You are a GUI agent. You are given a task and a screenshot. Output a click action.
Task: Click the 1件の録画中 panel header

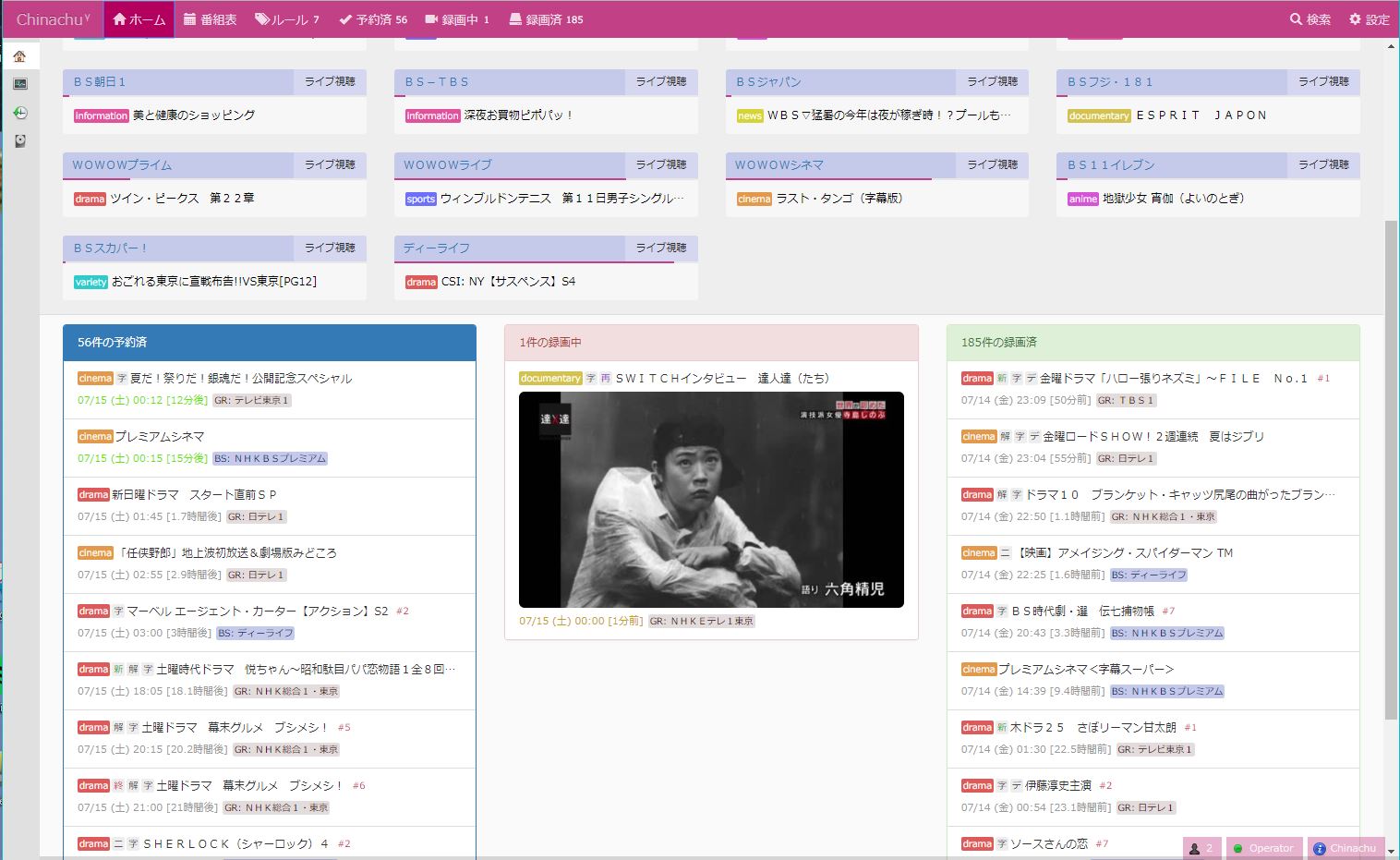click(711, 343)
